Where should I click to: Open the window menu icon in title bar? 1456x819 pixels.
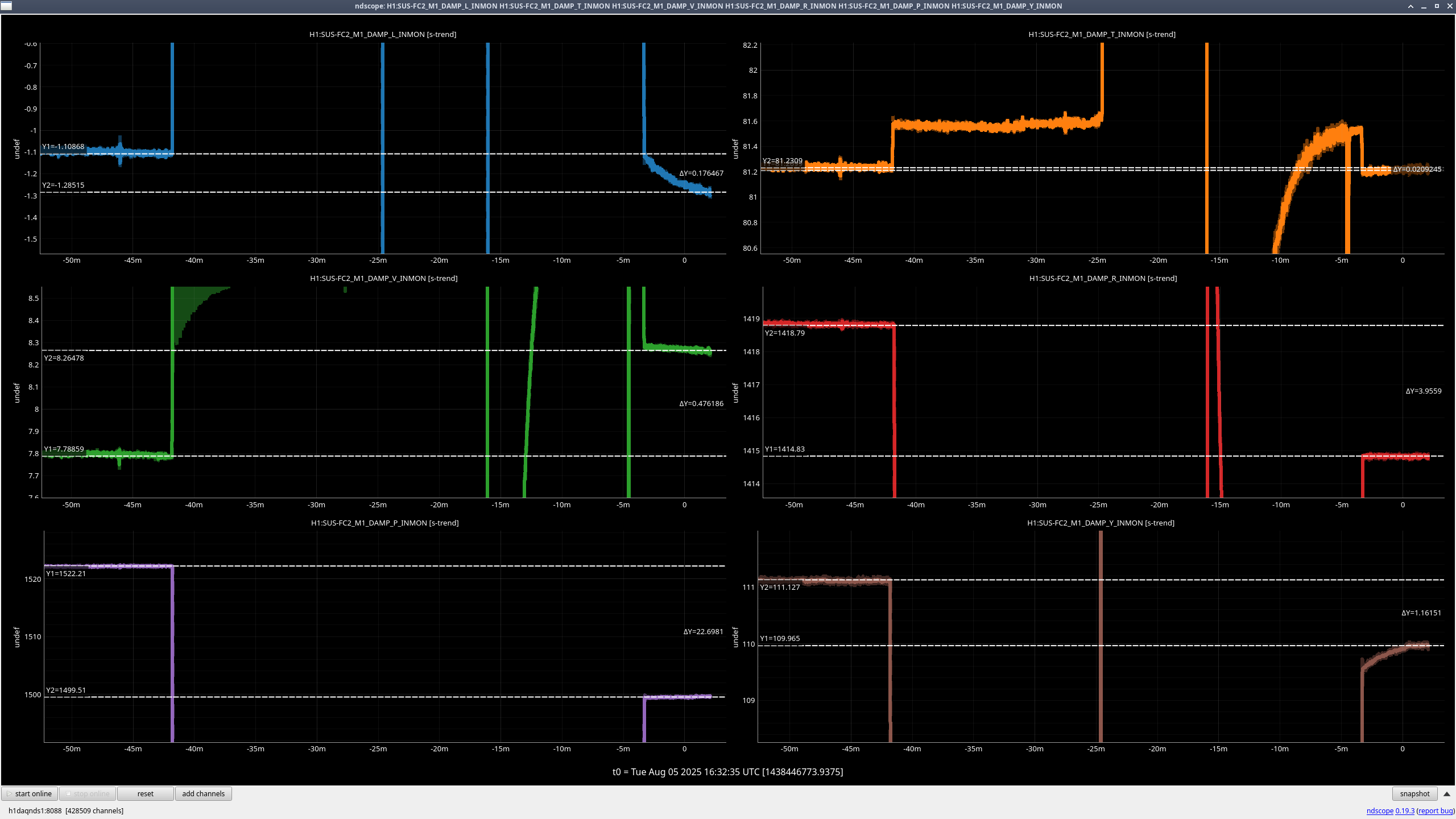point(6,6)
